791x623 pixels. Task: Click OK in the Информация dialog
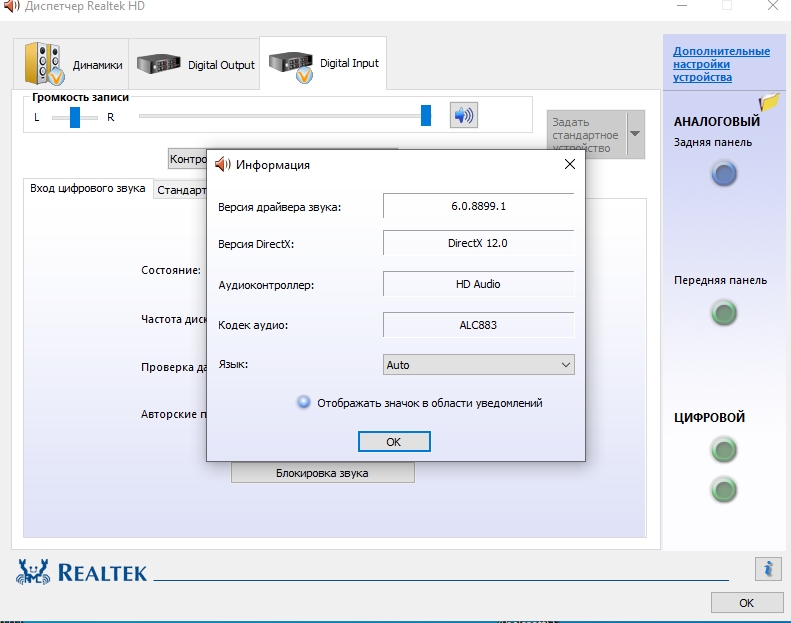click(394, 442)
